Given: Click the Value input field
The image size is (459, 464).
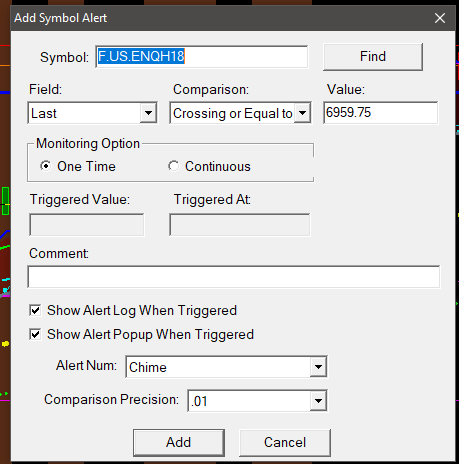Looking at the screenshot, I should click(380, 113).
